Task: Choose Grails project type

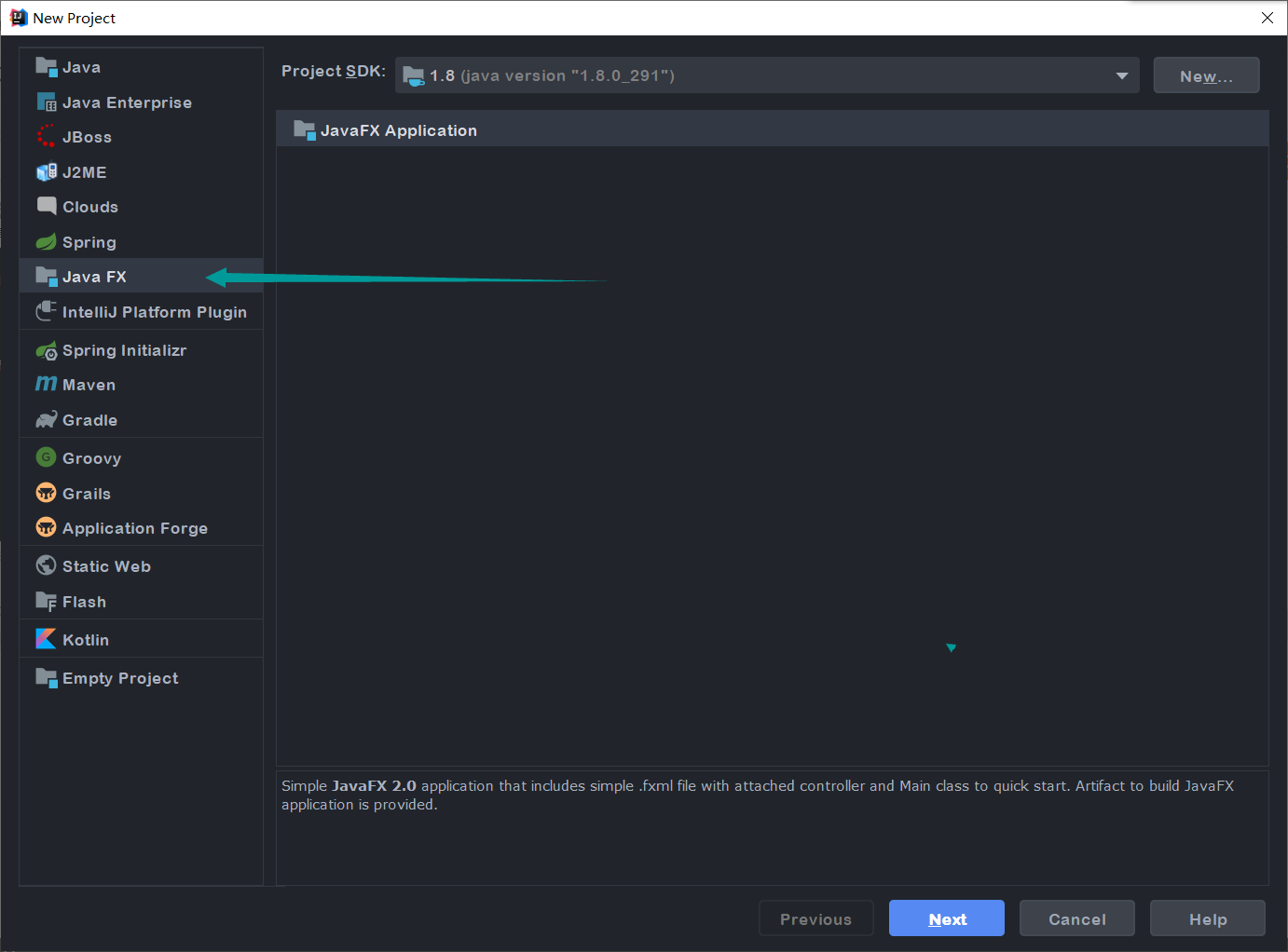Action: coord(141,494)
